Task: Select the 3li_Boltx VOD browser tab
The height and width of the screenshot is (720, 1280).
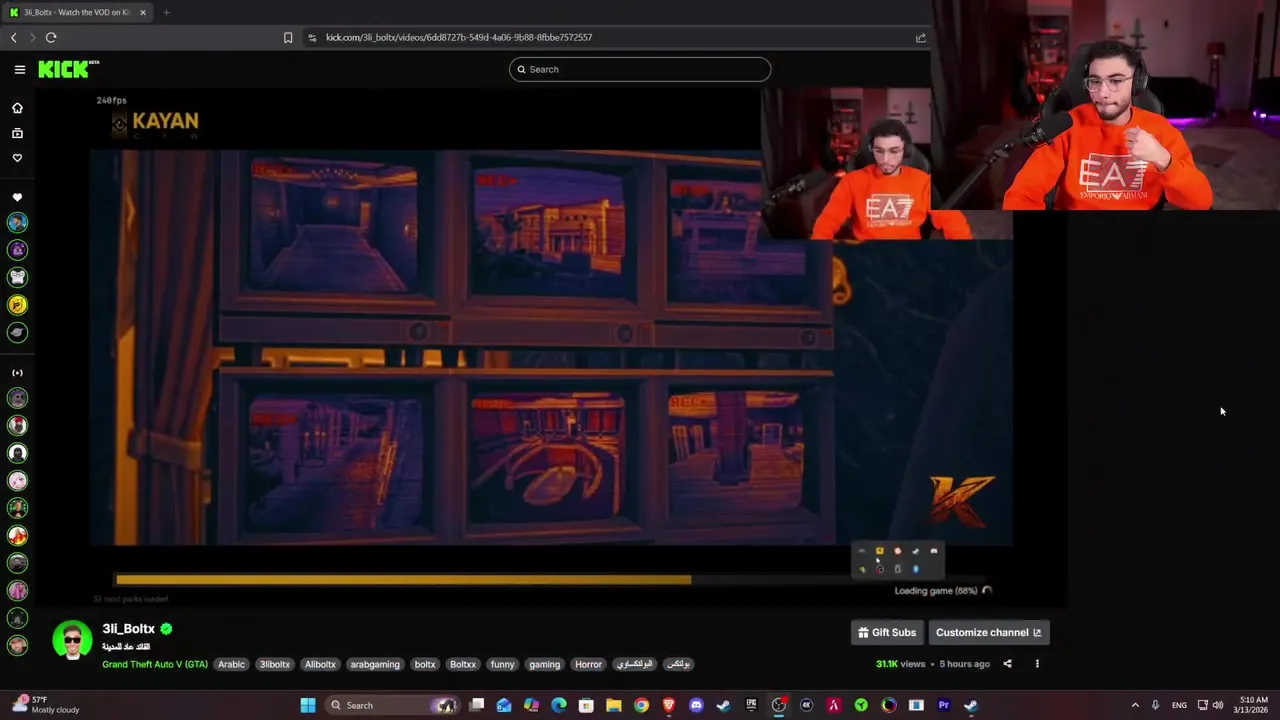Action: pos(78,12)
